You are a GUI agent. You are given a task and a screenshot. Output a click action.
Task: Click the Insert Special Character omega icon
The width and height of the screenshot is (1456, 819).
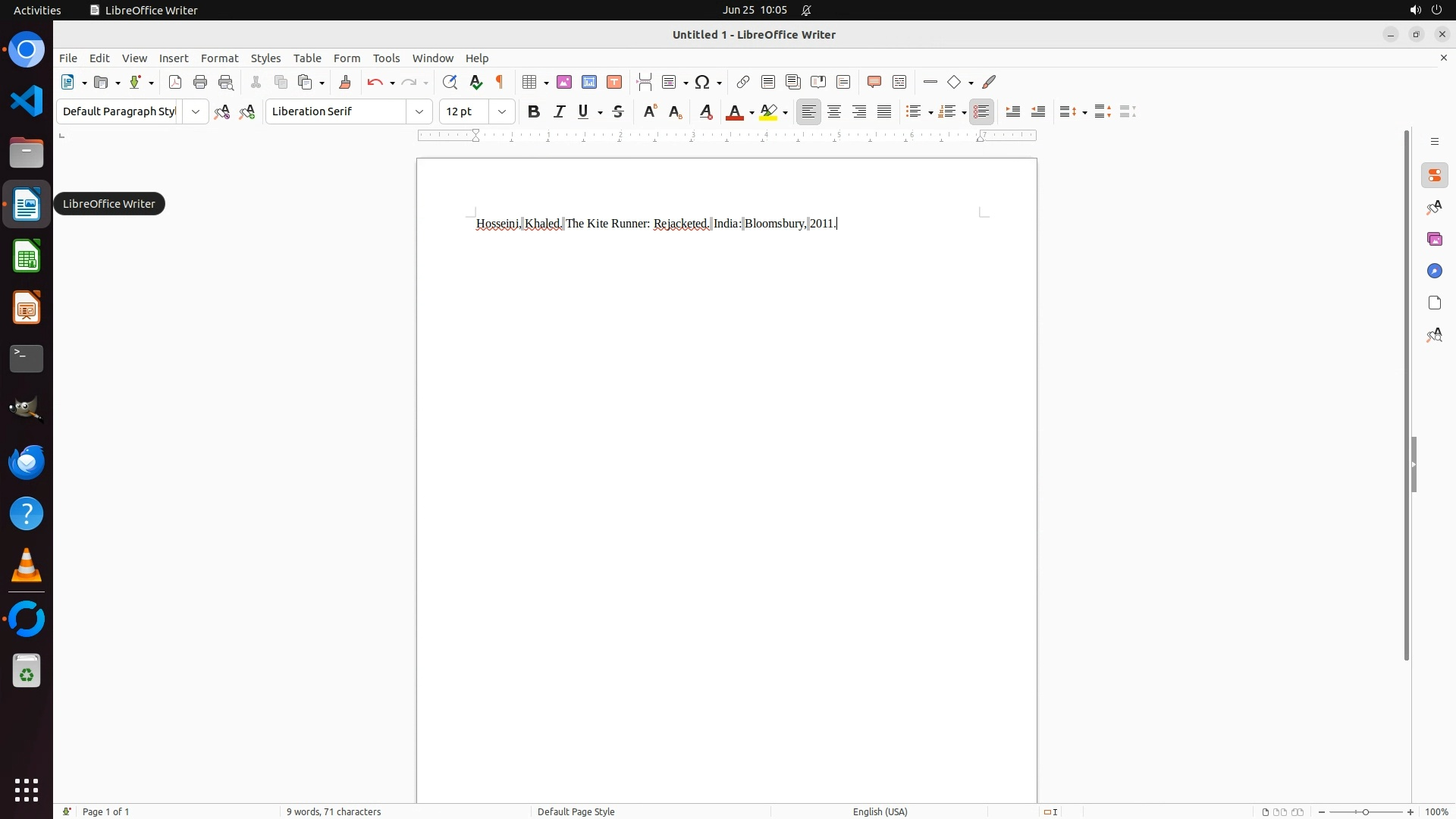702,82
